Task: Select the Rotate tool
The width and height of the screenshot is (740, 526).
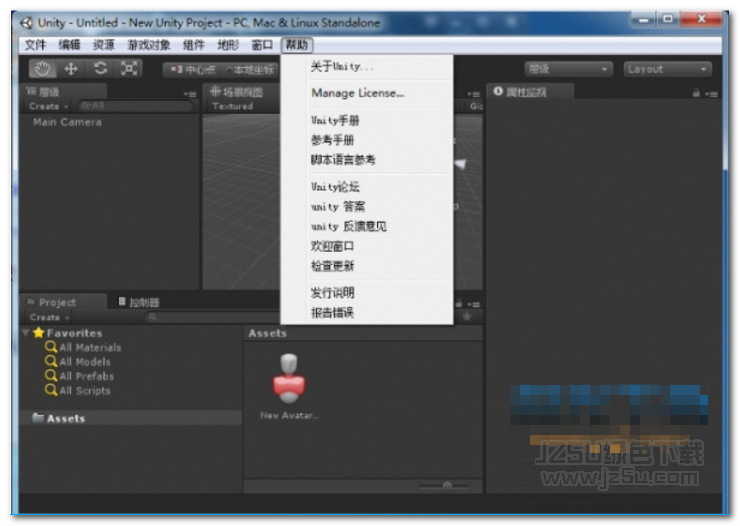Action: coord(100,69)
